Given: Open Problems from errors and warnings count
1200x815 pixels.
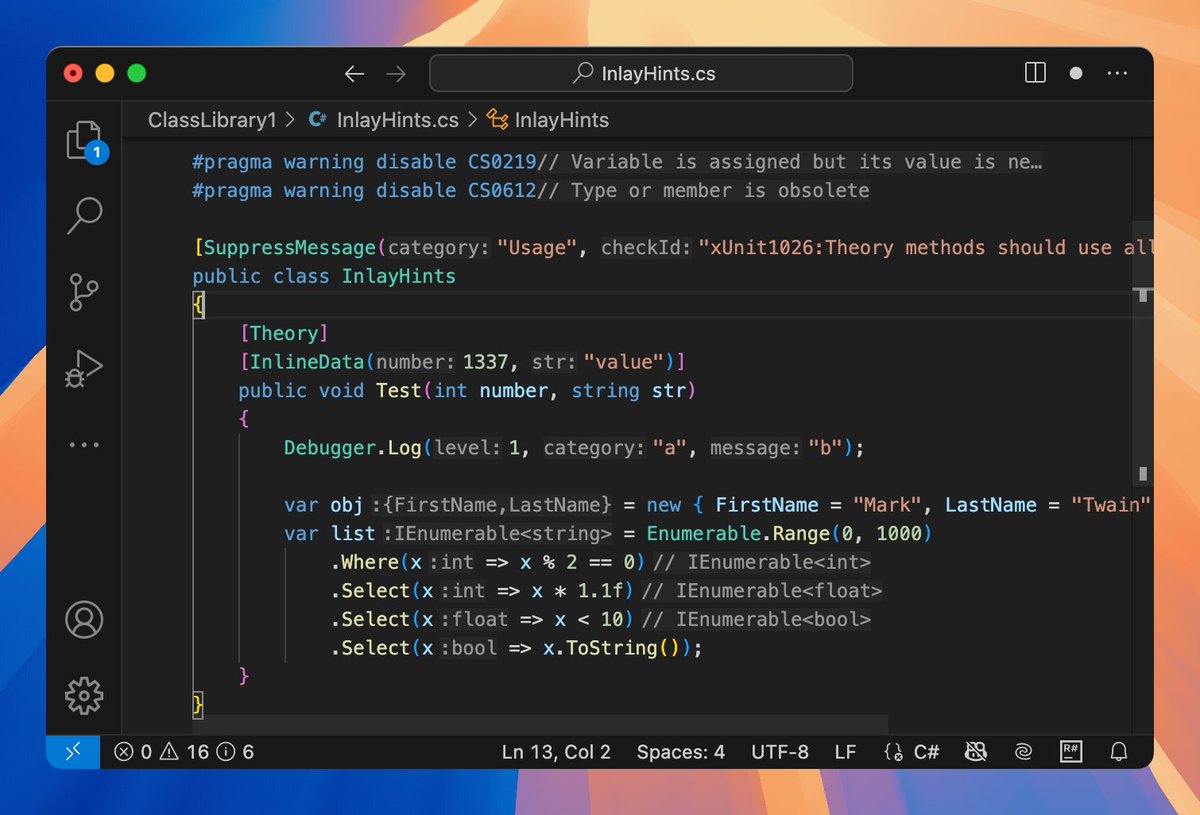Looking at the screenshot, I should [x=184, y=751].
